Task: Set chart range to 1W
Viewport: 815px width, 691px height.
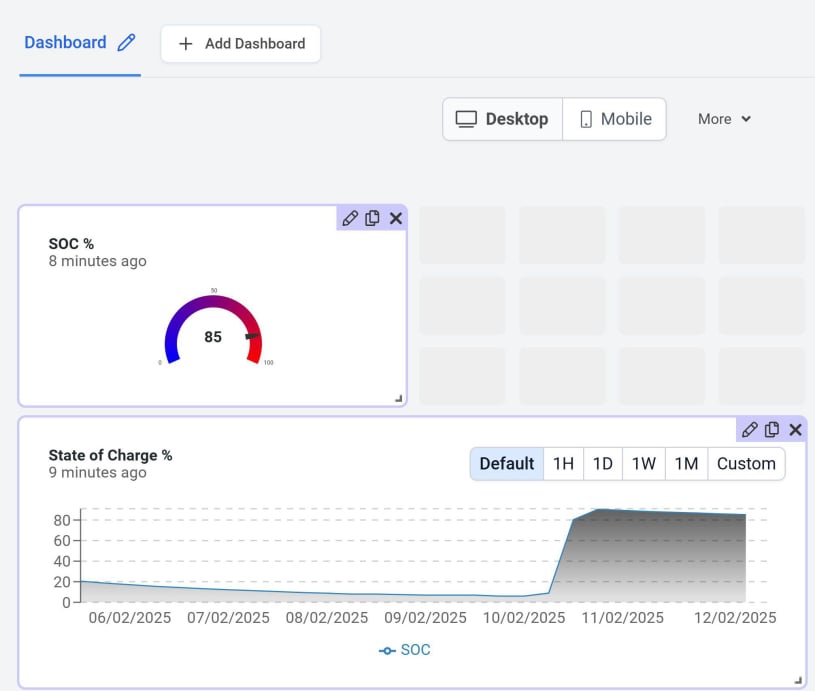Action: [x=644, y=464]
